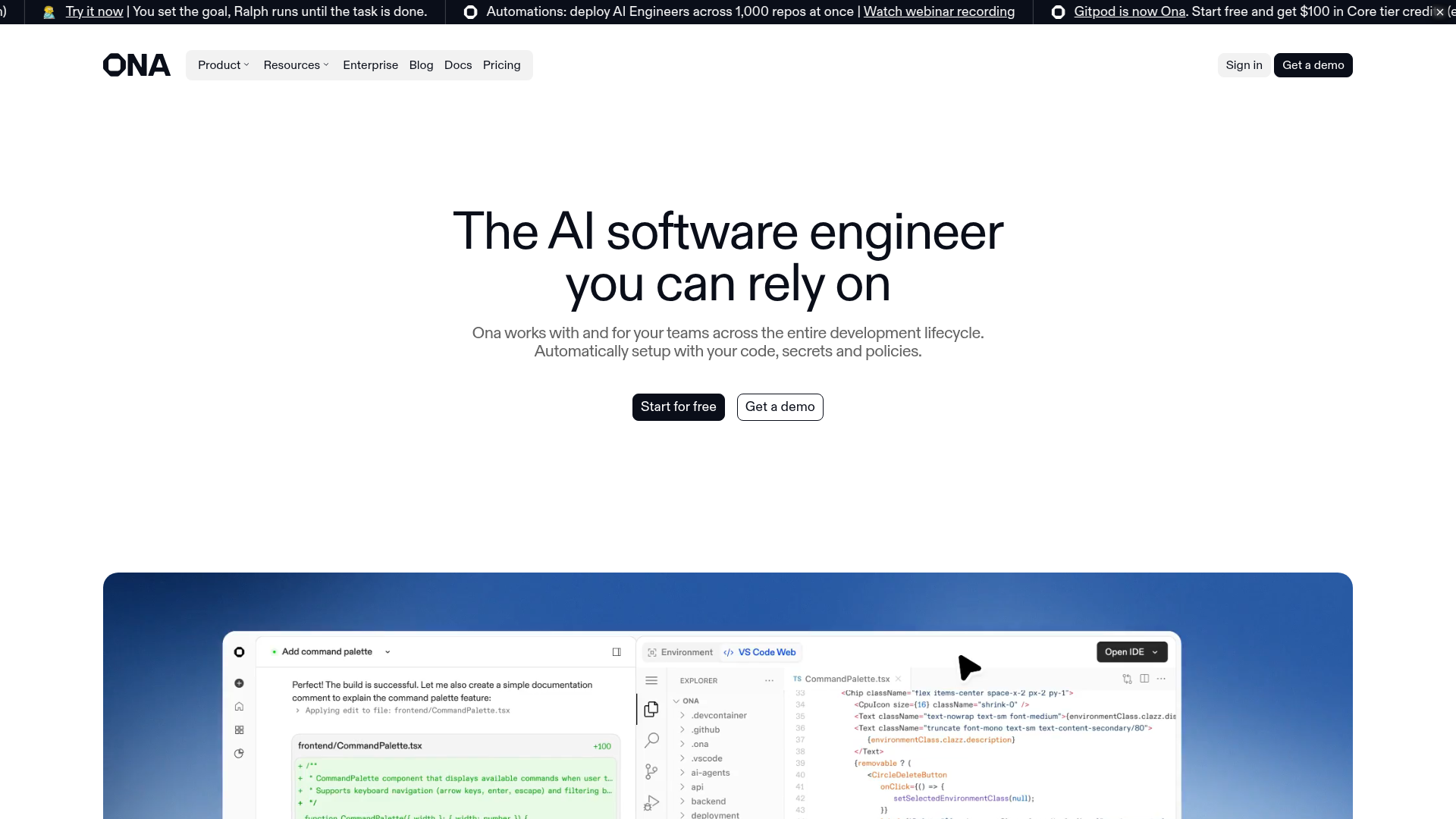1456x819 pixels.
Task: Open the usage pie-chart icon in sidebar
Action: click(239, 753)
